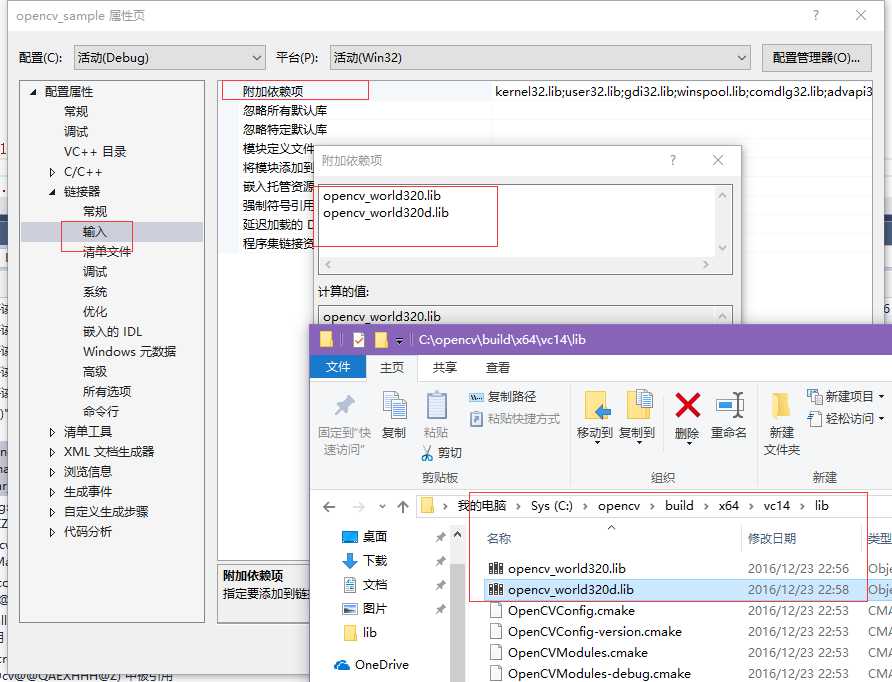Select the 附加依赖项 property row
The width and height of the screenshot is (892, 682).
pos(545,91)
